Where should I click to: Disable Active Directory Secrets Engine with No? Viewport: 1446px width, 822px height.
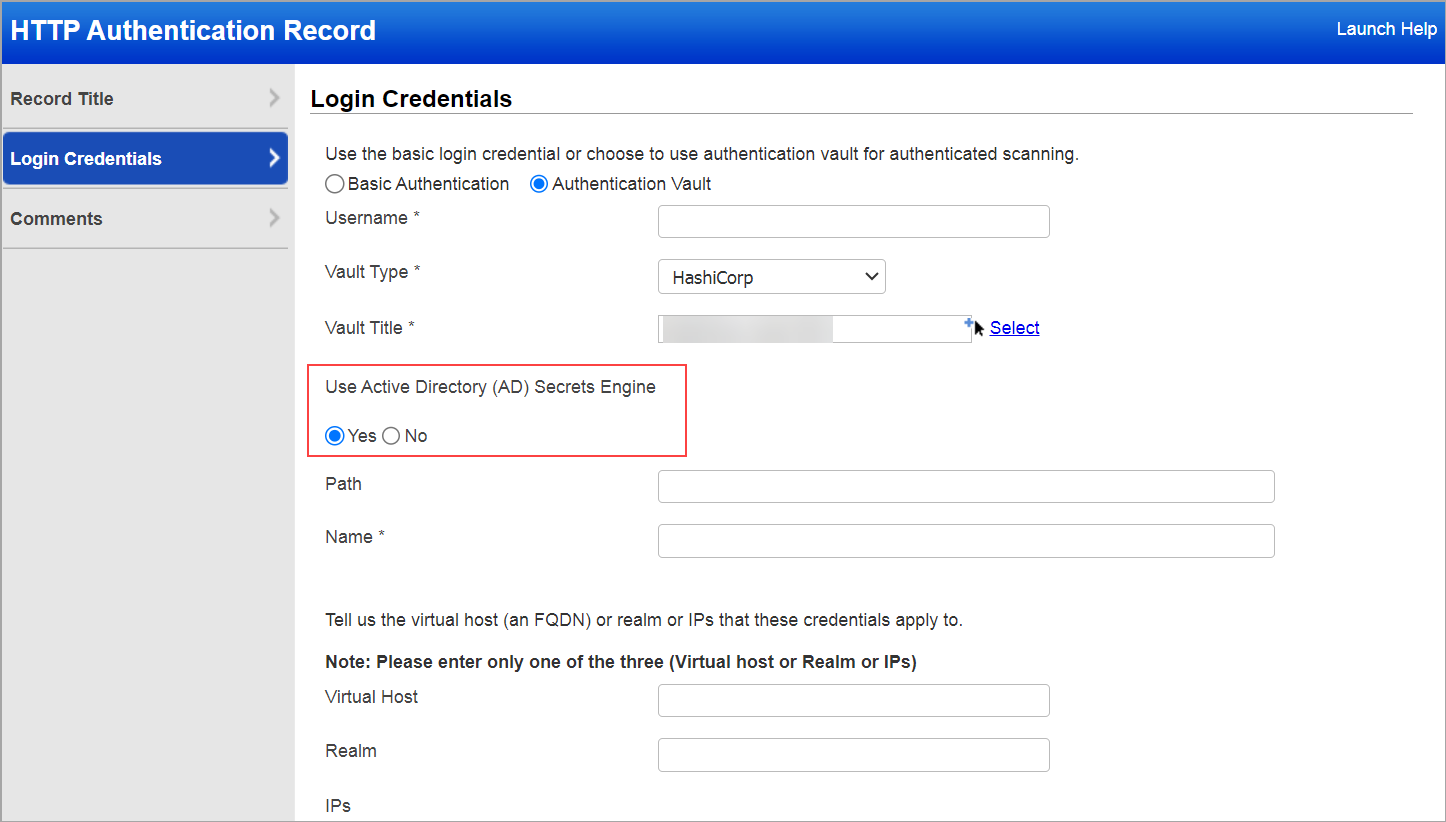(x=391, y=435)
